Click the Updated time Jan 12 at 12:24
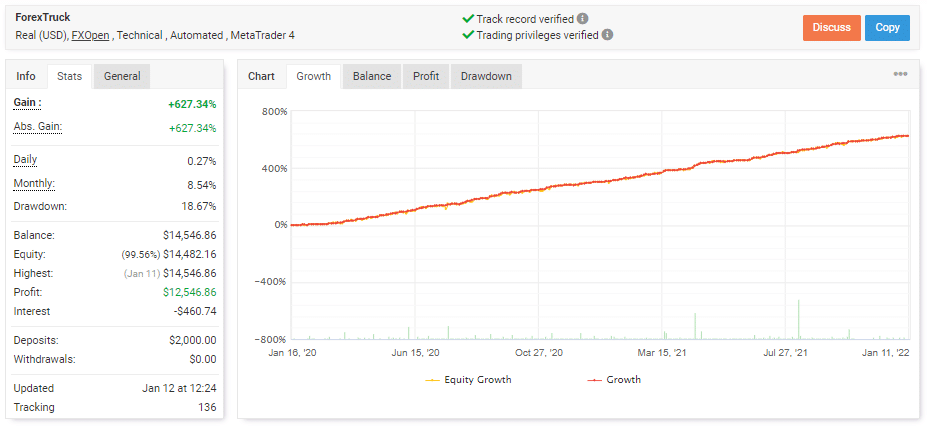Viewport: 927px width, 426px height. point(179,388)
